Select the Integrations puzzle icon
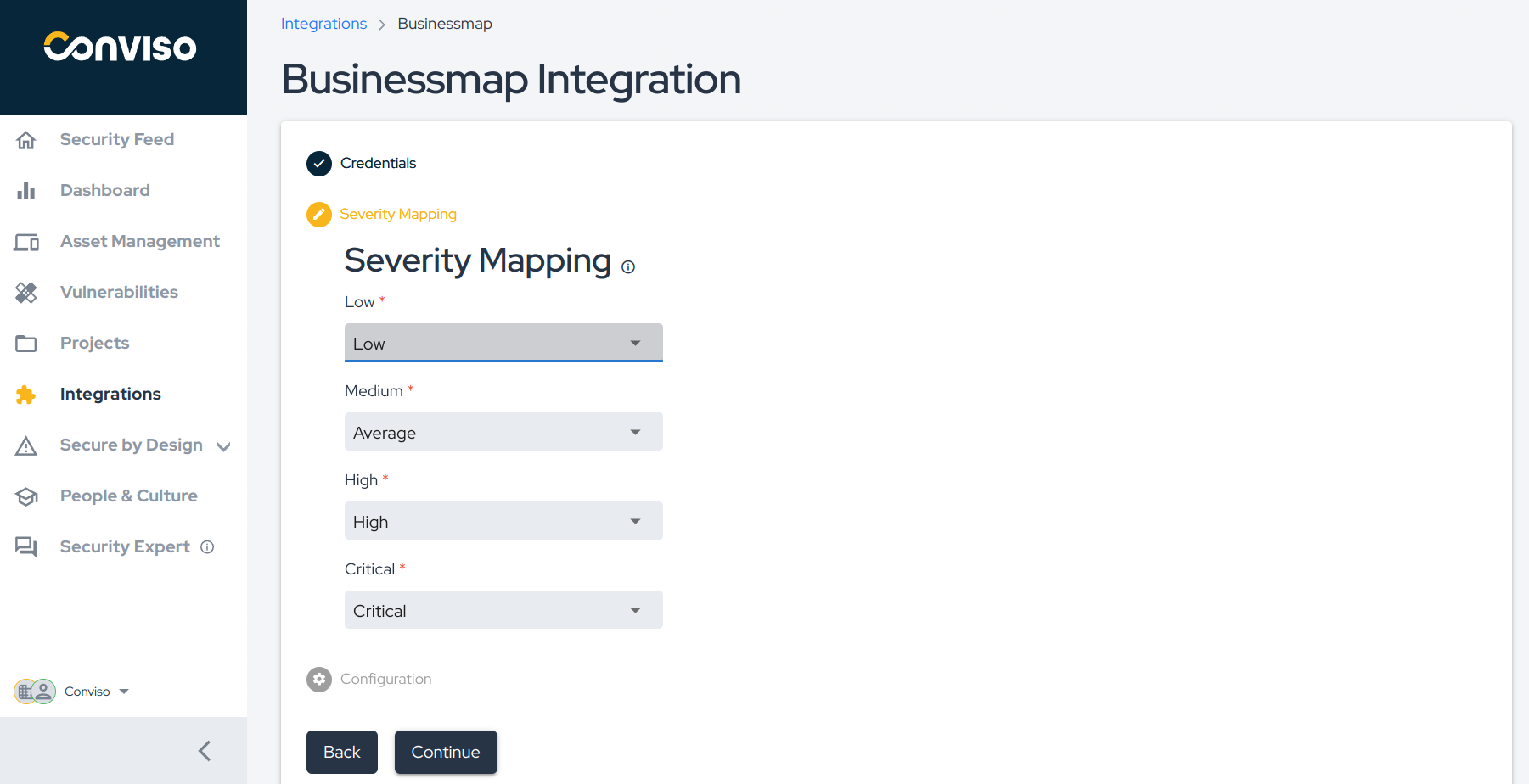The height and width of the screenshot is (784, 1529). [x=26, y=394]
